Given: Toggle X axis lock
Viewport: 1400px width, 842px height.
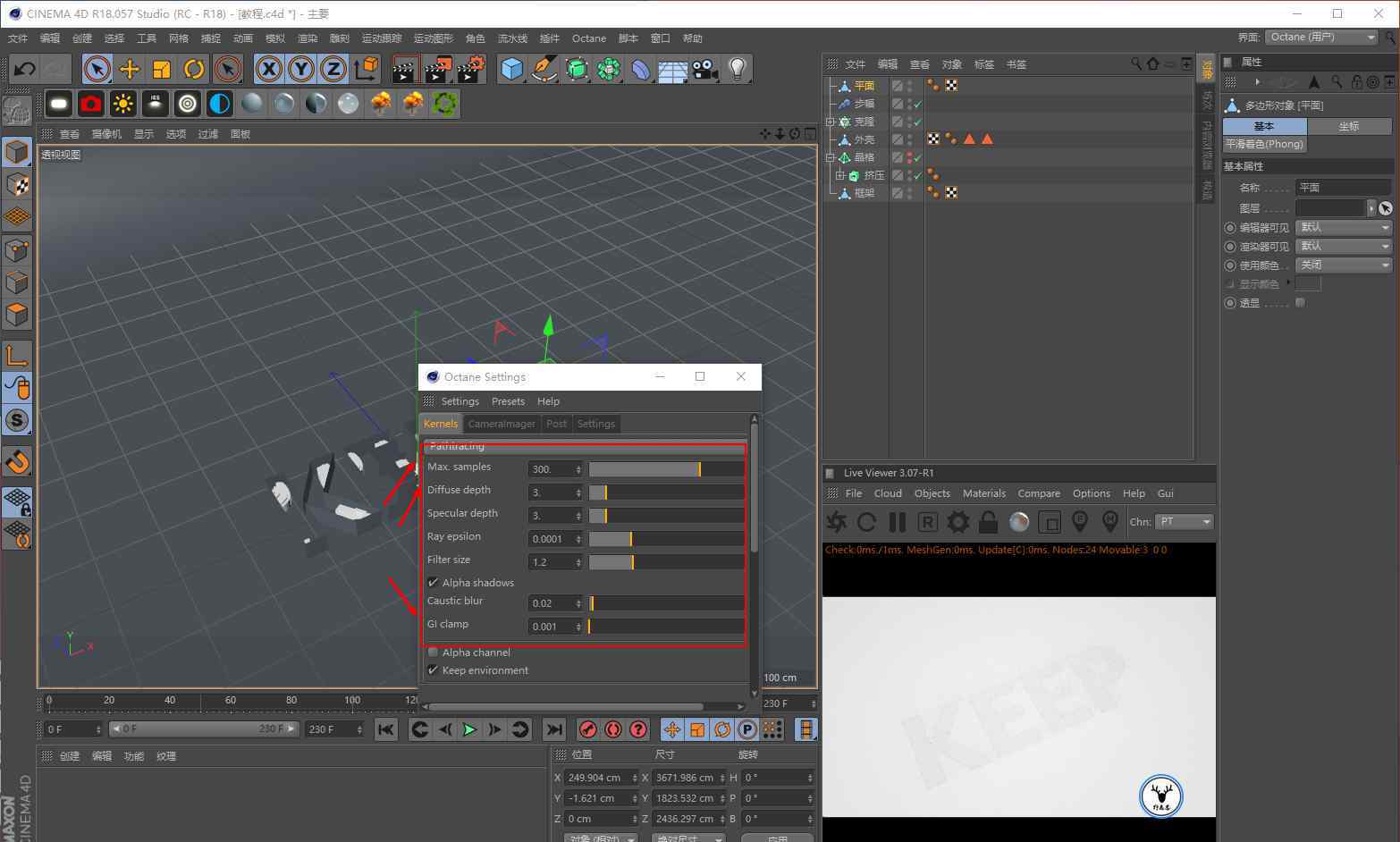Looking at the screenshot, I should point(269,69).
